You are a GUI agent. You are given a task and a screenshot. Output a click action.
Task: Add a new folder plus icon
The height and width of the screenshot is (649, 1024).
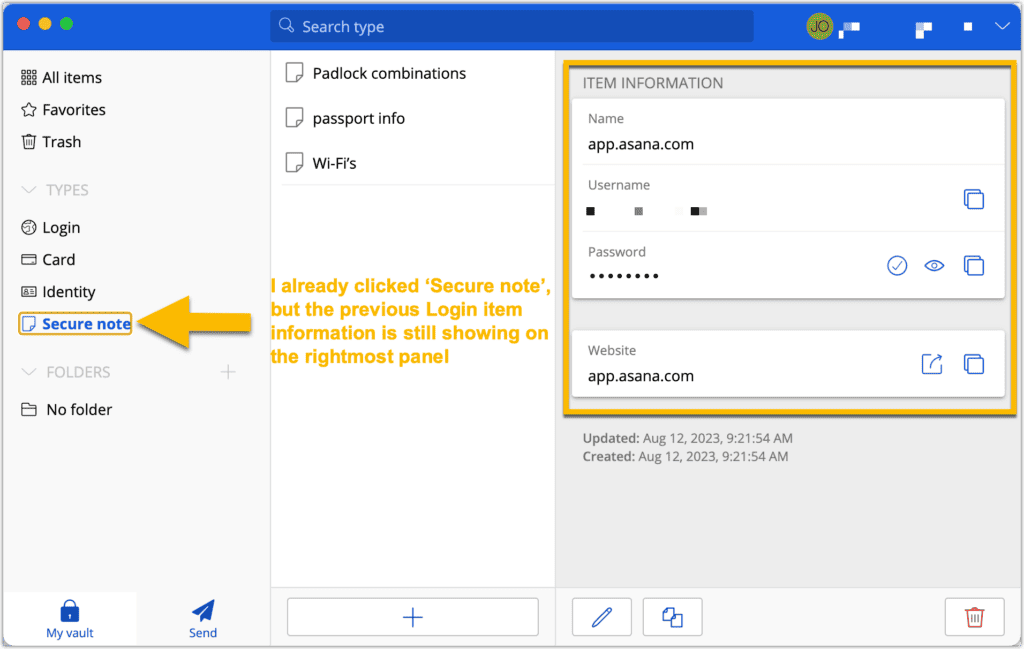[x=228, y=372]
